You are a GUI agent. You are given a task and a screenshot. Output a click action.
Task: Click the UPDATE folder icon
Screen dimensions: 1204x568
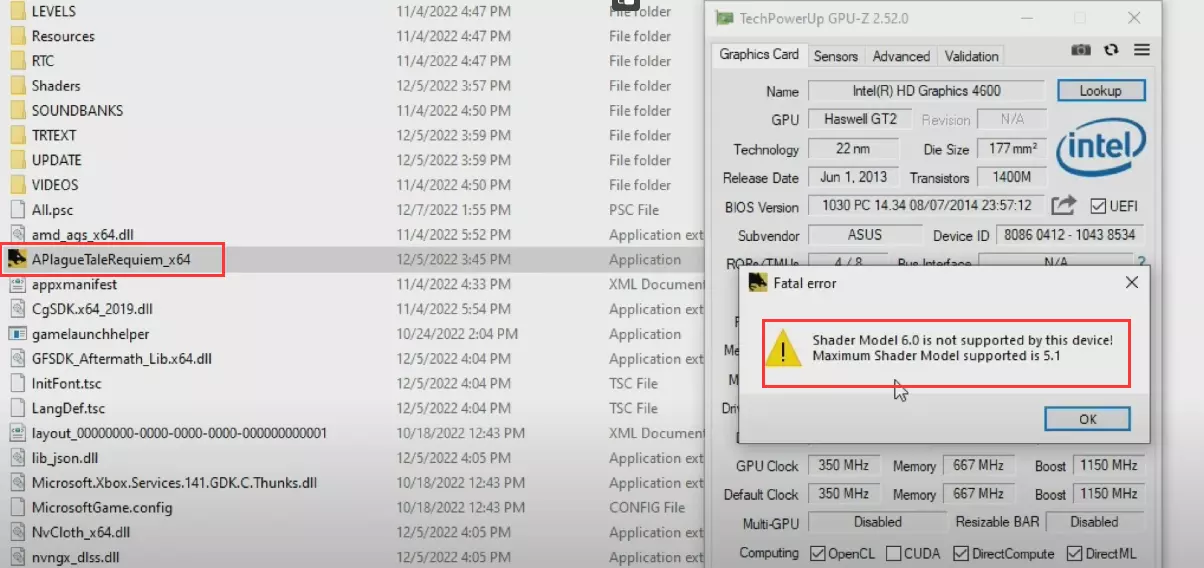(17, 160)
